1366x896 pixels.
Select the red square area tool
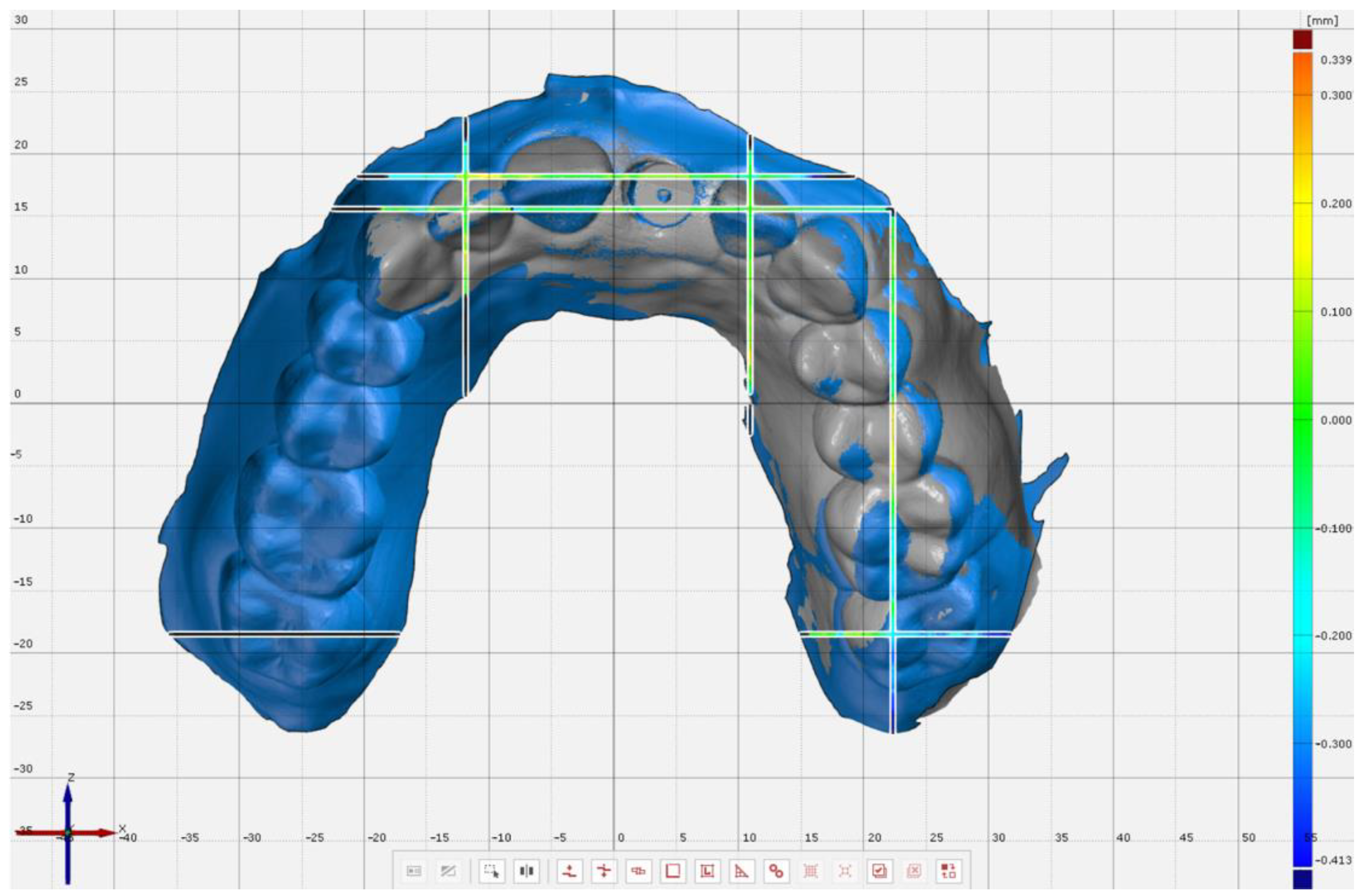coord(673,871)
